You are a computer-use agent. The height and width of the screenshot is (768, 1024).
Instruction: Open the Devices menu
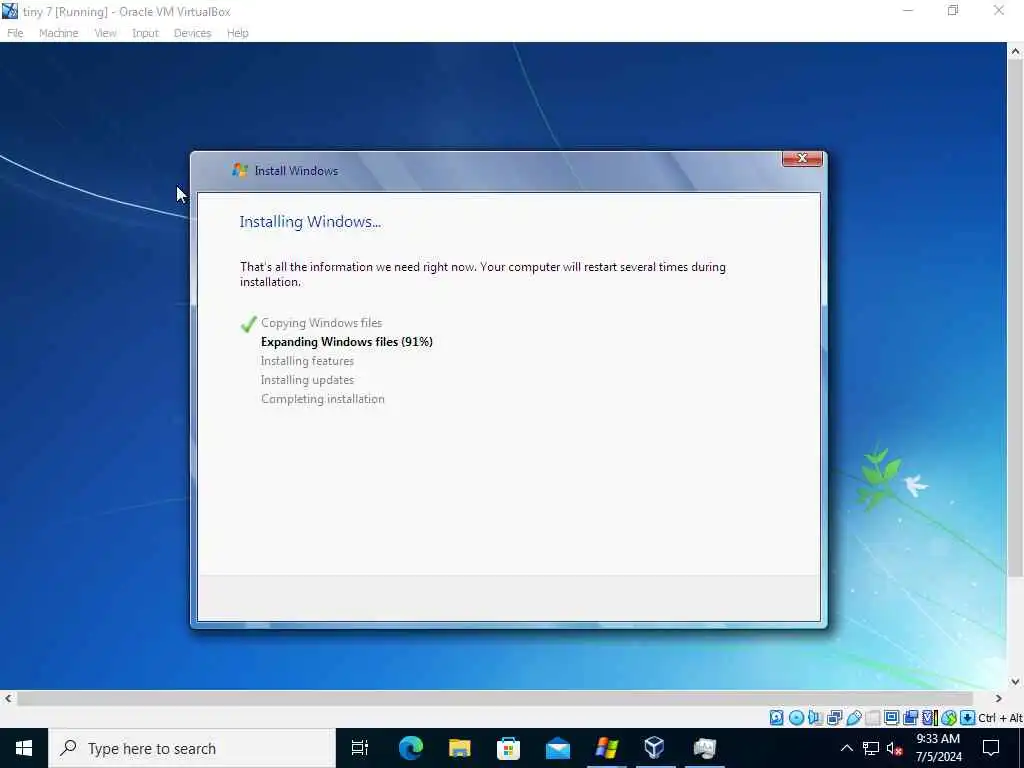[192, 33]
